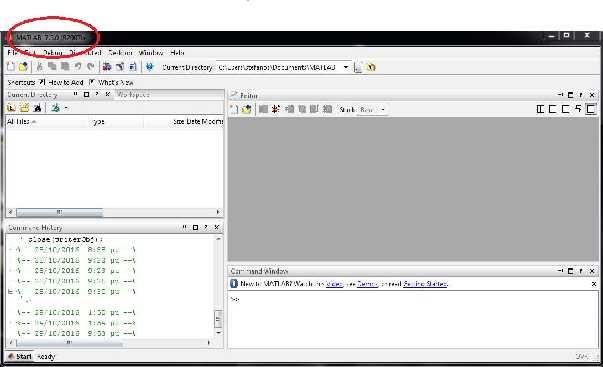Open the Stack dropdown in Editor toolbar
This screenshot has height=367, width=603.
point(372,110)
